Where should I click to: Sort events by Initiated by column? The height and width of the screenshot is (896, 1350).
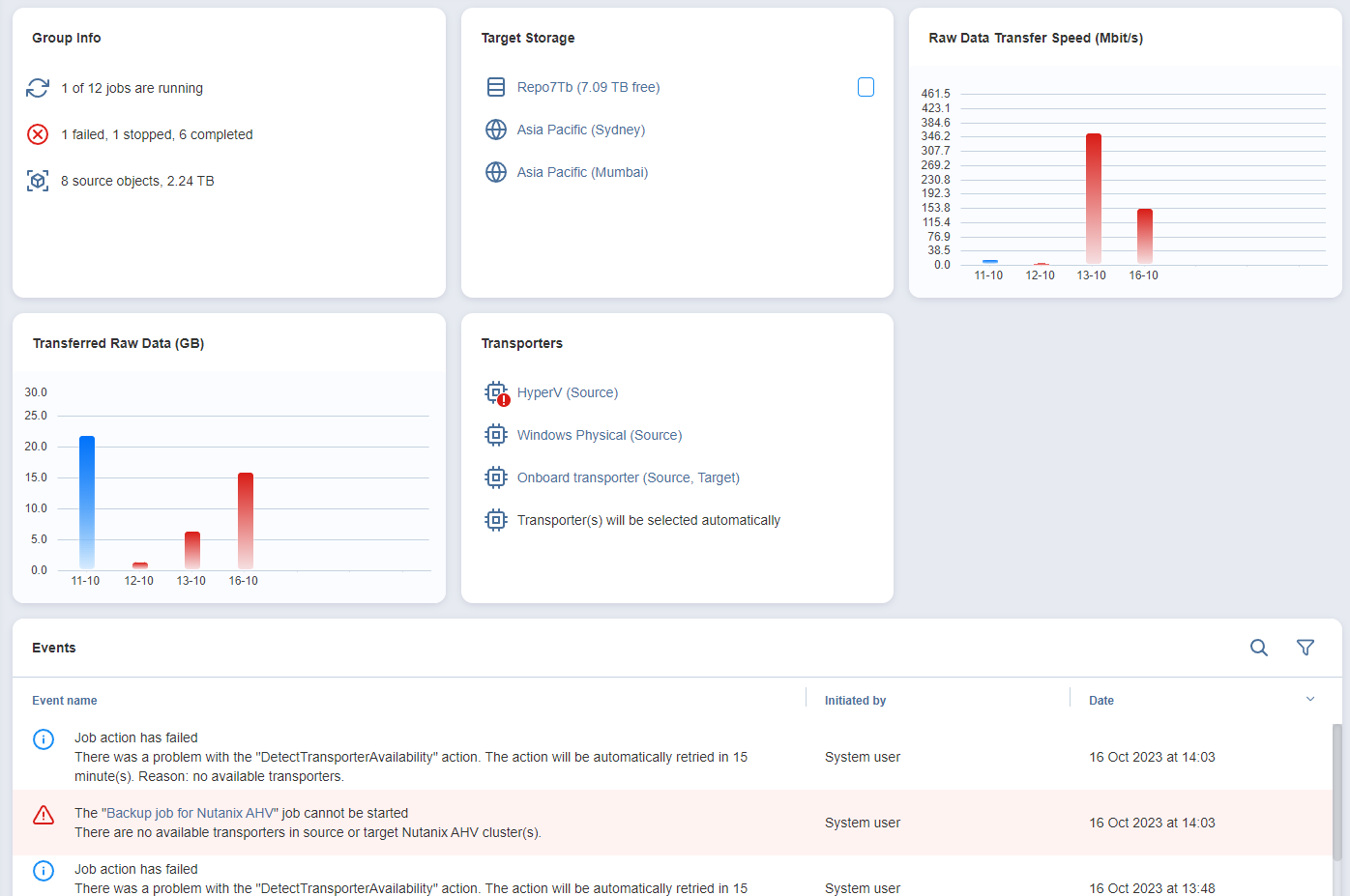pos(855,701)
